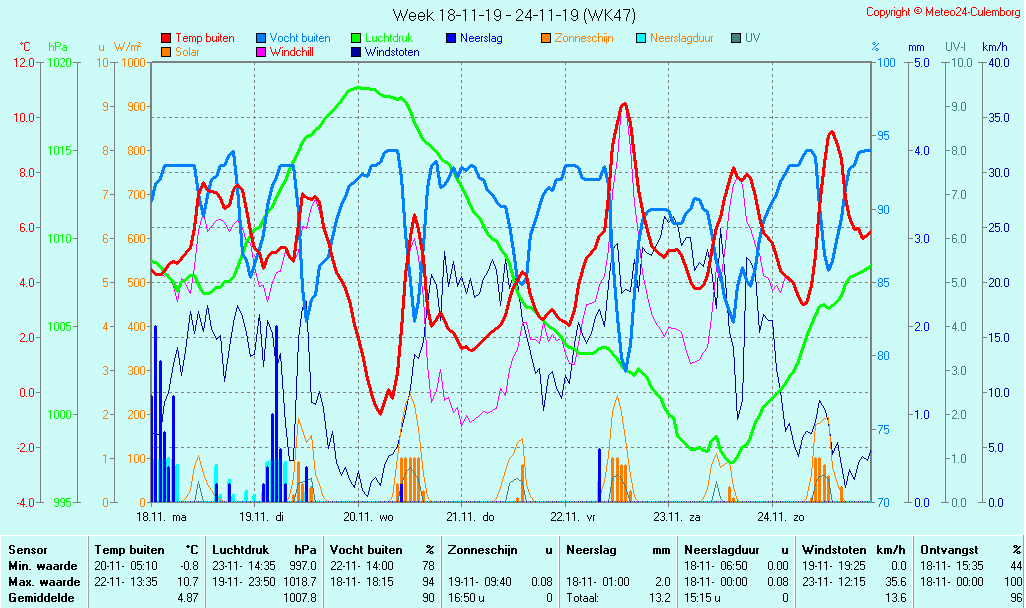Image resolution: width=1026 pixels, height=608 pixels.
Task: Click the orange Solar legend swatch
Action: click(166, 52)
